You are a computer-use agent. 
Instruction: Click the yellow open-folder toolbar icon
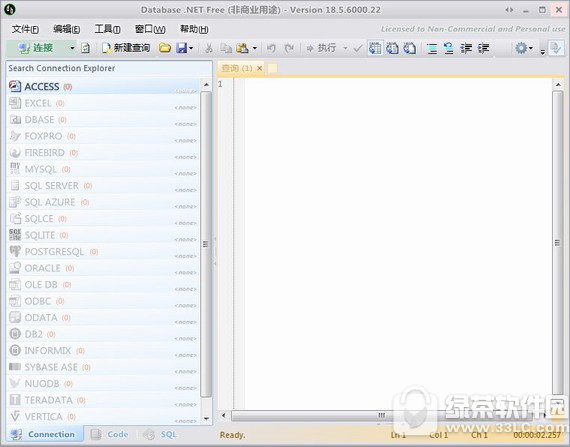165,48
